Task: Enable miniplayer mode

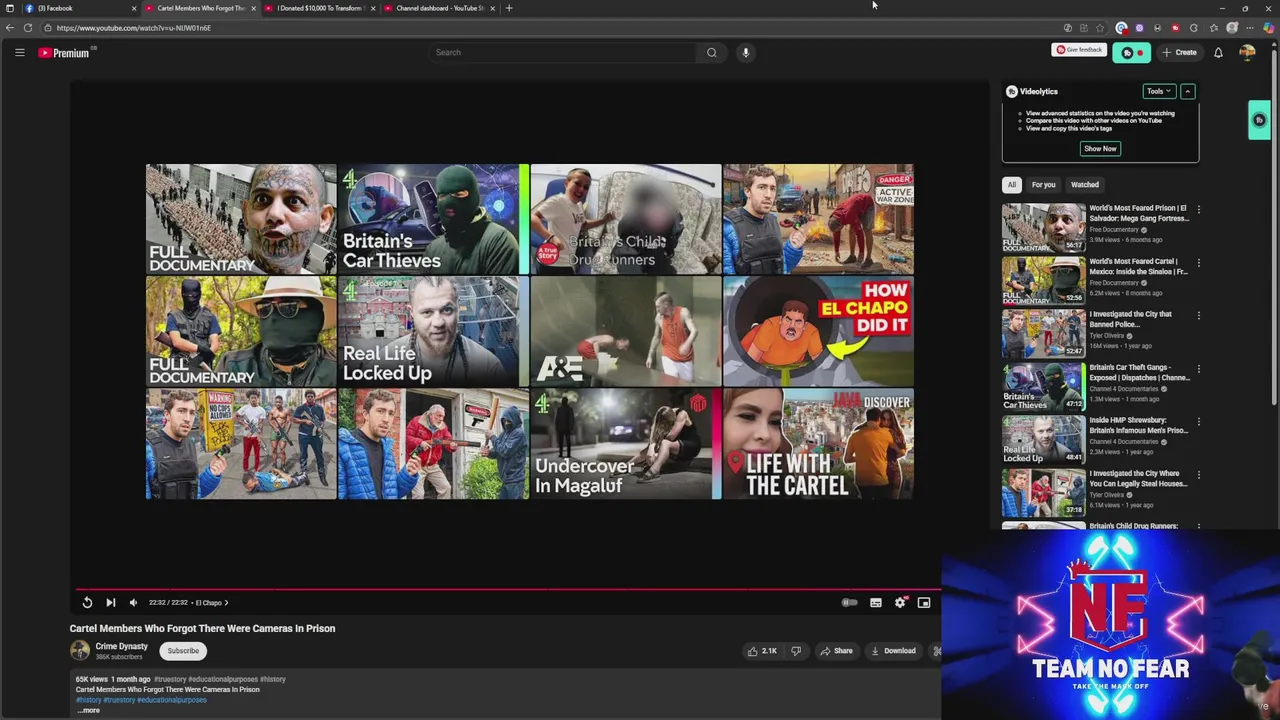Action: click(x=924, y=602)
